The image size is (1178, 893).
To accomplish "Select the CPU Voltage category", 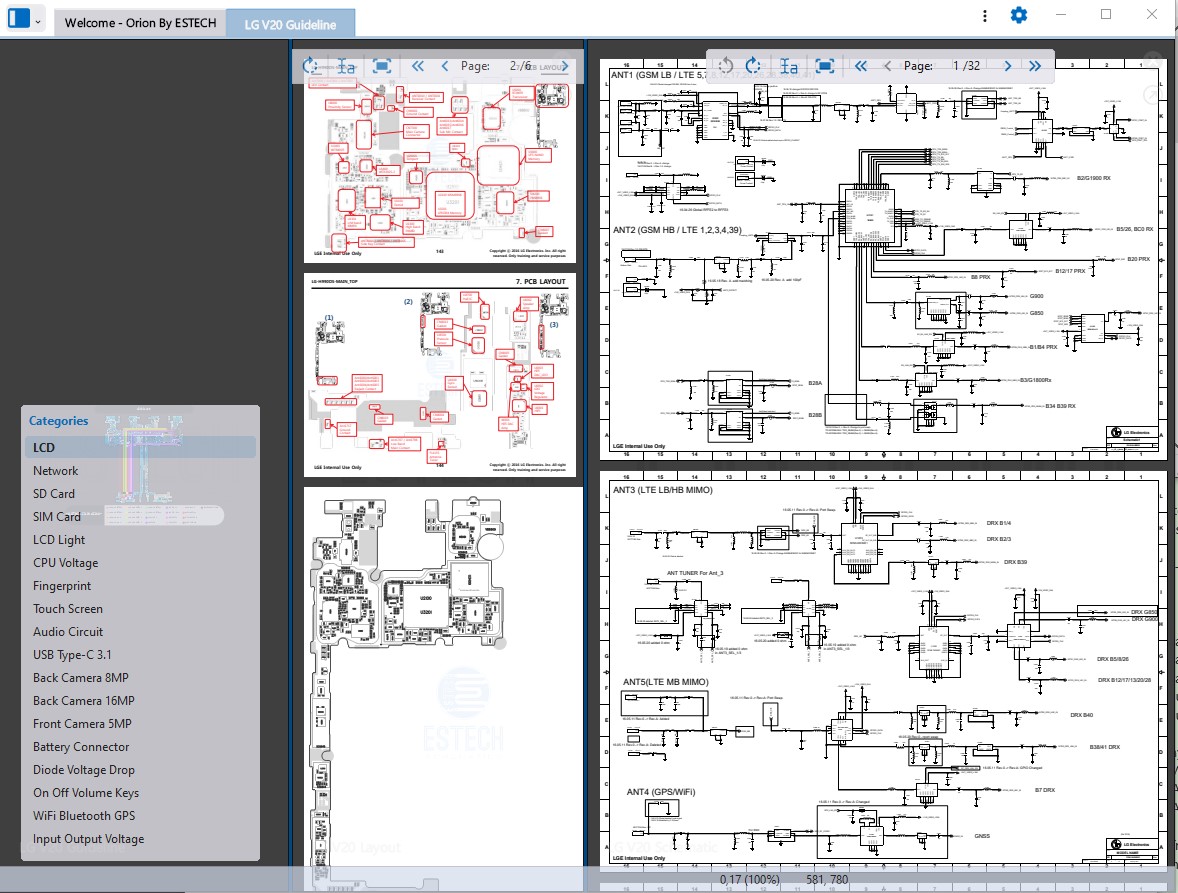I will [140, 563].
